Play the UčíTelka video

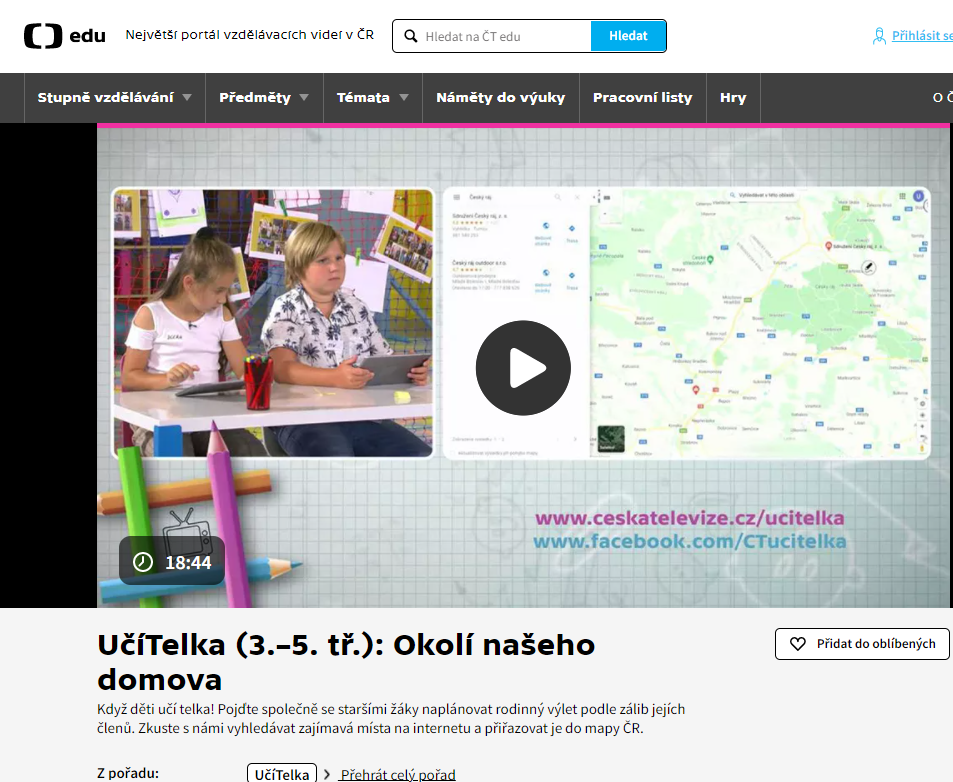click(x=522, y=368)
